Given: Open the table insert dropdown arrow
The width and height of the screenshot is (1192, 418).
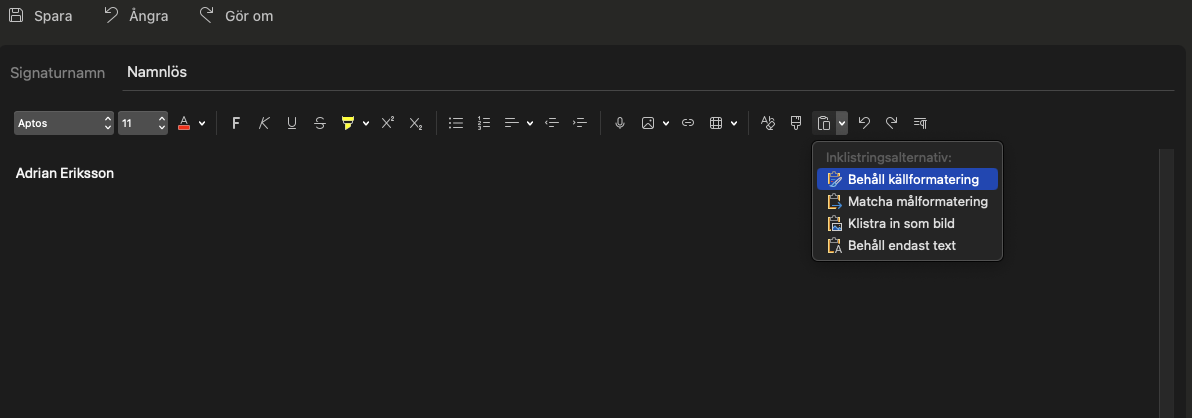Looking at the screenshot, I should pos(735,123).
